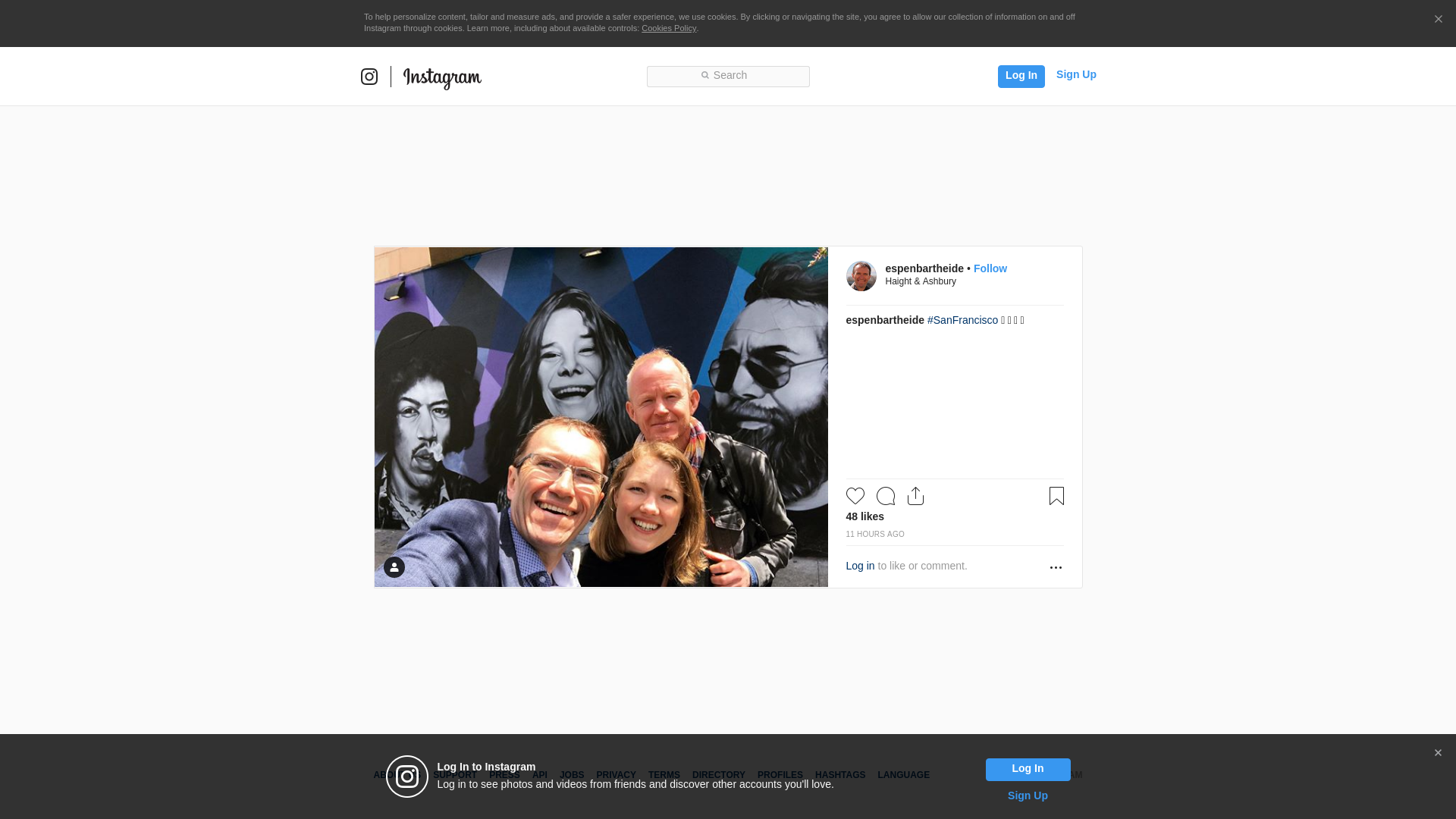Image resolution: width=1456 pixels, height=819 pixels.
Task: Open LANGUAGE footer selector
Action: click(904, 775)
